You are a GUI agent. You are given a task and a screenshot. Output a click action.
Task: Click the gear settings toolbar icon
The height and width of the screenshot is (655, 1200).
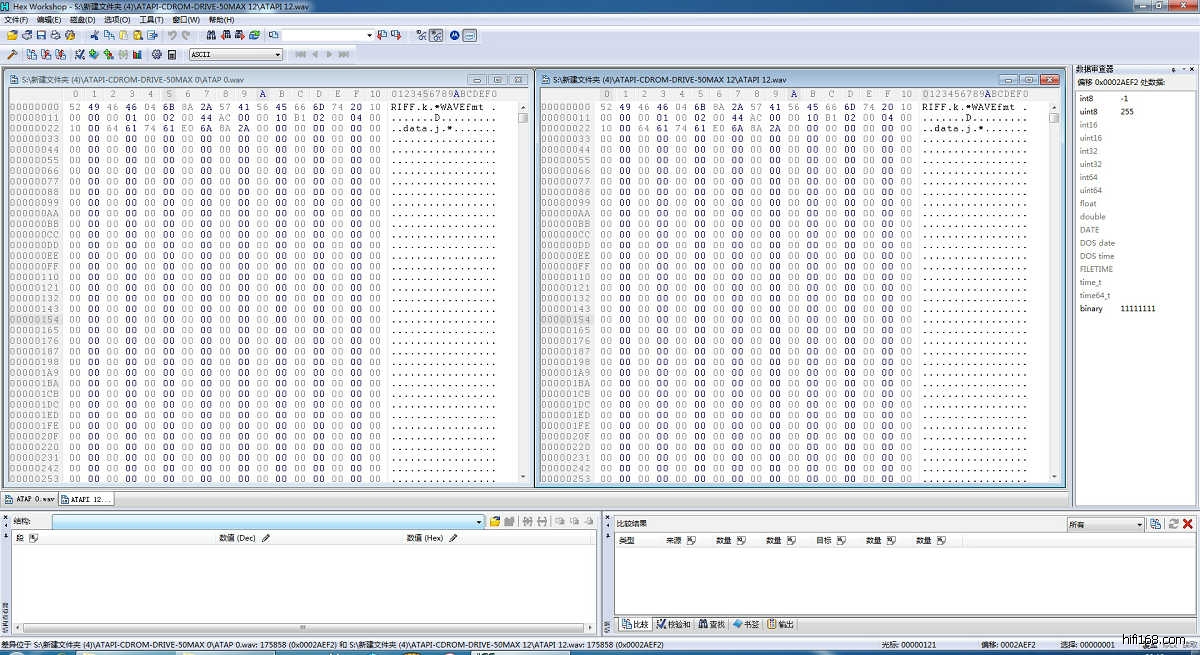157,54
